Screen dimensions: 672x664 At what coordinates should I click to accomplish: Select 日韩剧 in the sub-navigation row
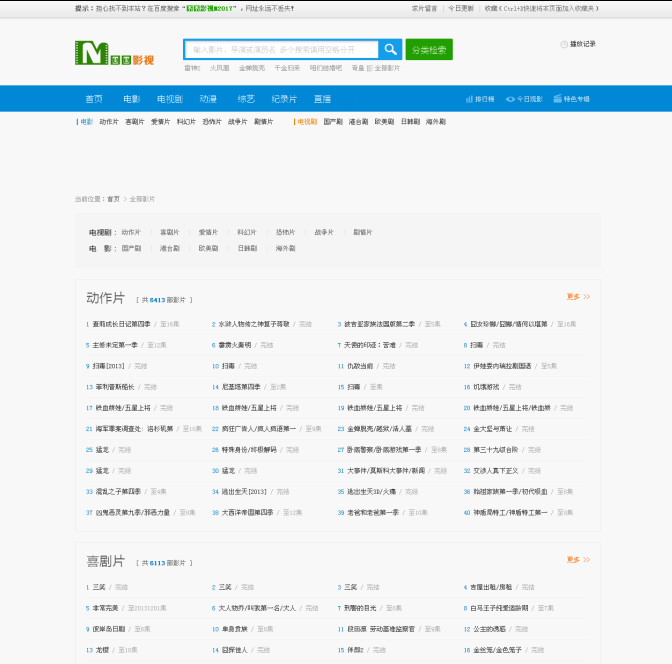click(x=410, y=122)
